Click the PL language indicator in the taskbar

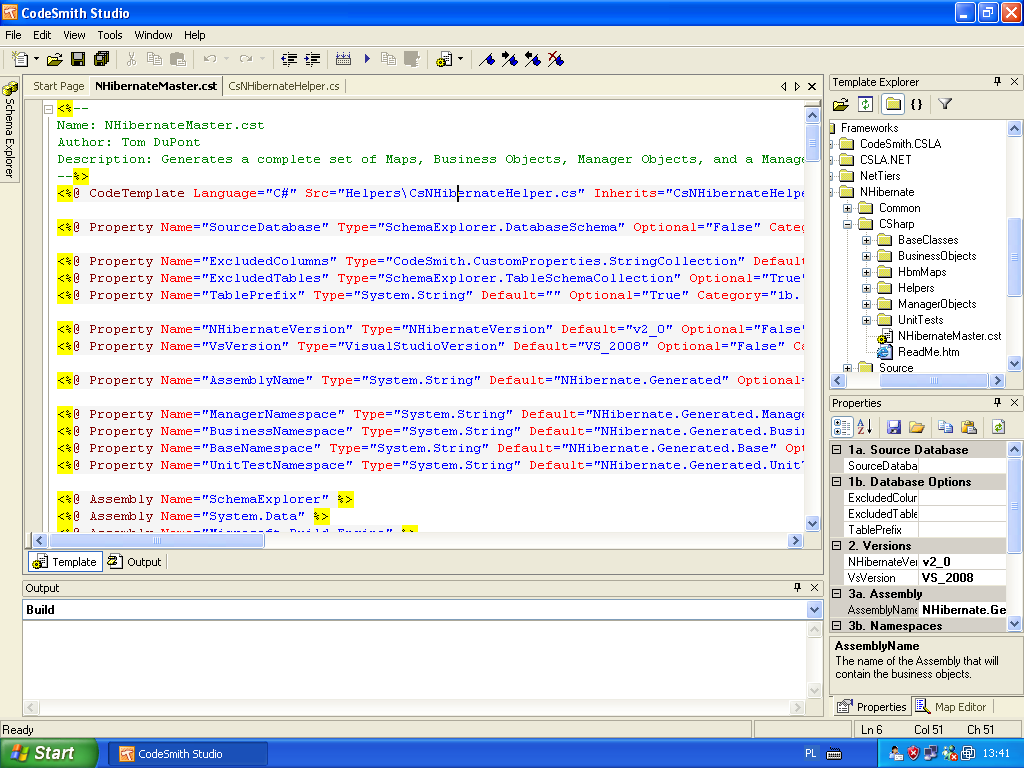810,754
